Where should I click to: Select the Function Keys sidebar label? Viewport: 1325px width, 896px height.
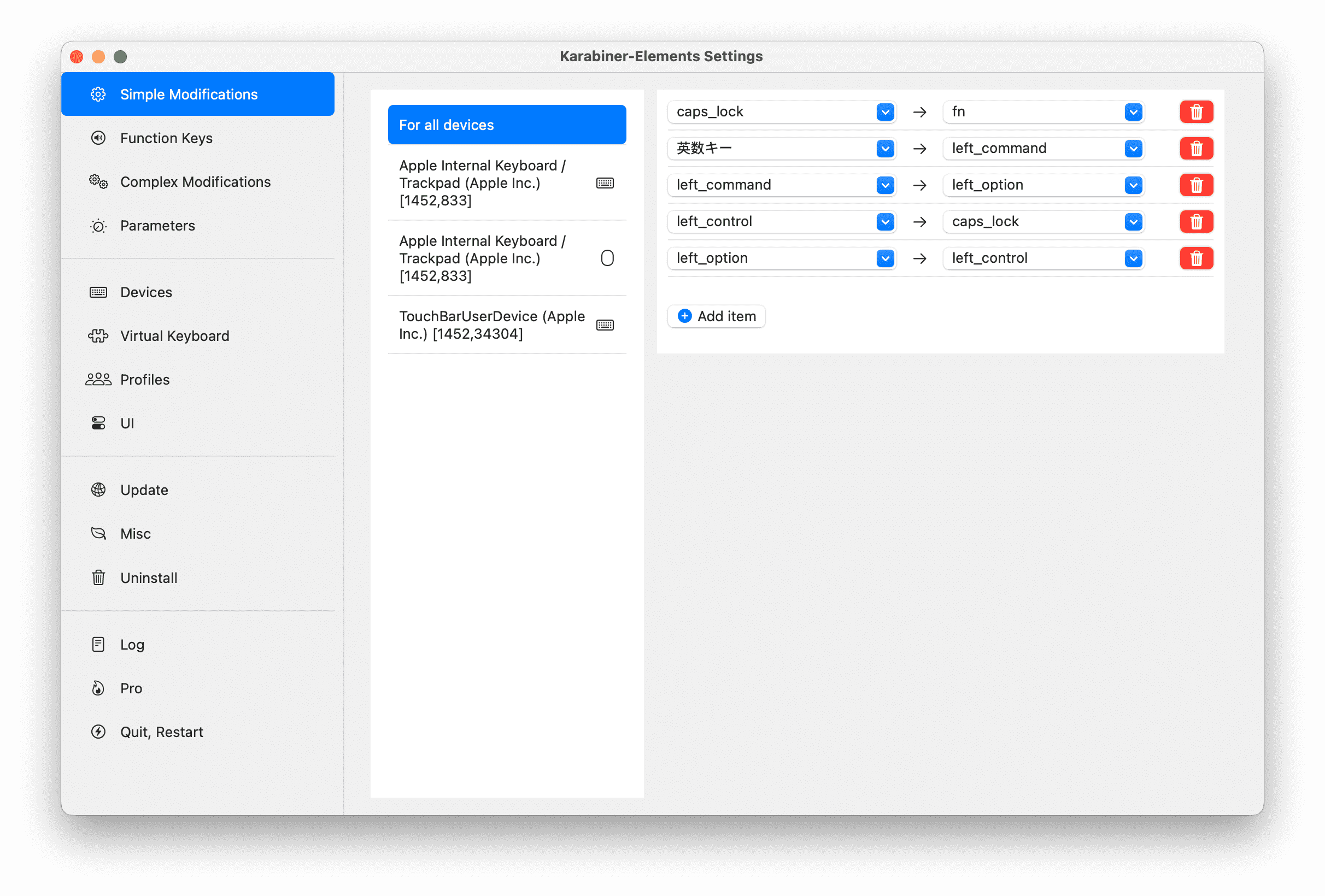click(166, 138)
